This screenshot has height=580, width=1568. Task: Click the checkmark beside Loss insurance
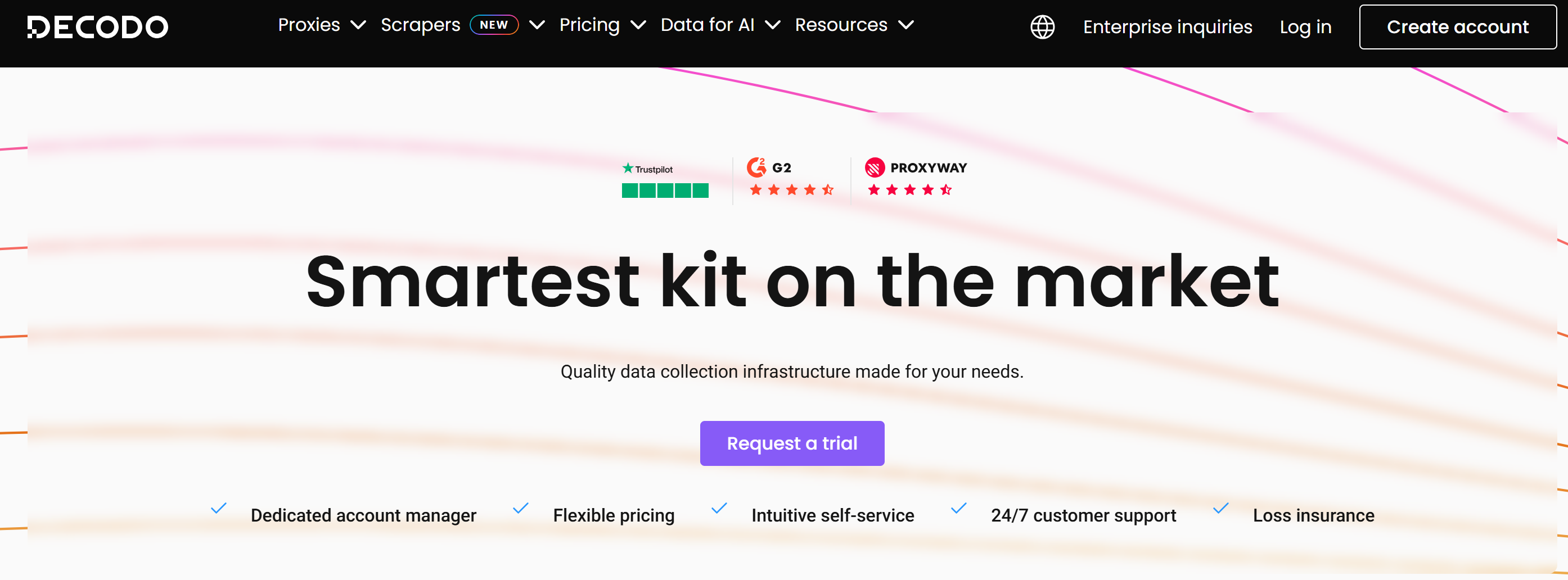click(x=1220, y=510)
